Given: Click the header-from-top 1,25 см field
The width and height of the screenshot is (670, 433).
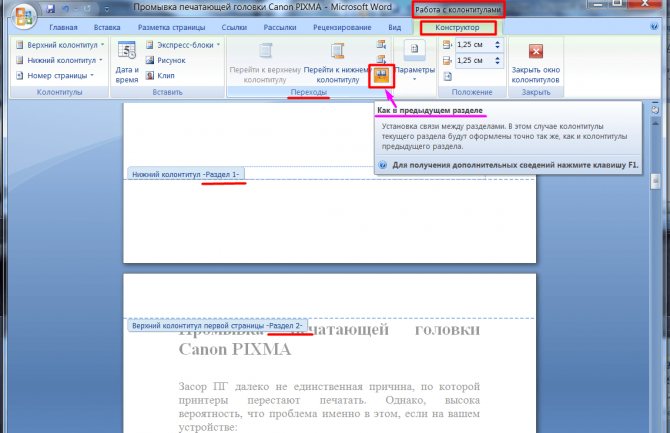Looking at the screenshot, I should (x=475, y=44).
